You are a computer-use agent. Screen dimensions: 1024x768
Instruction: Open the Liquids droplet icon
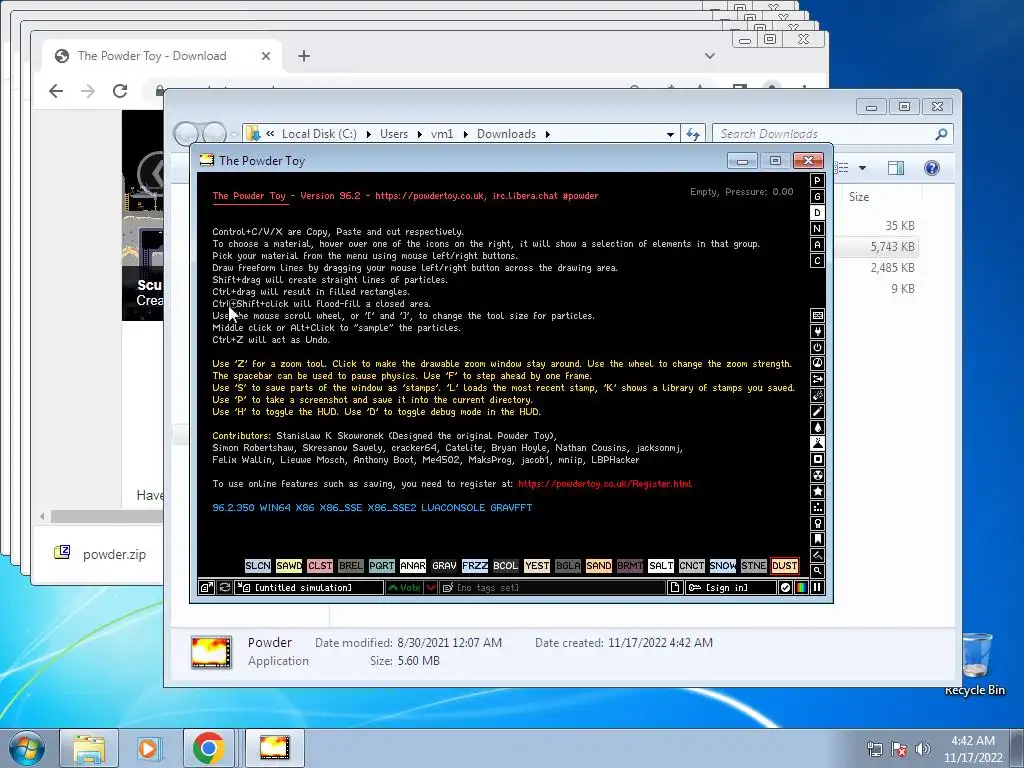817,428
